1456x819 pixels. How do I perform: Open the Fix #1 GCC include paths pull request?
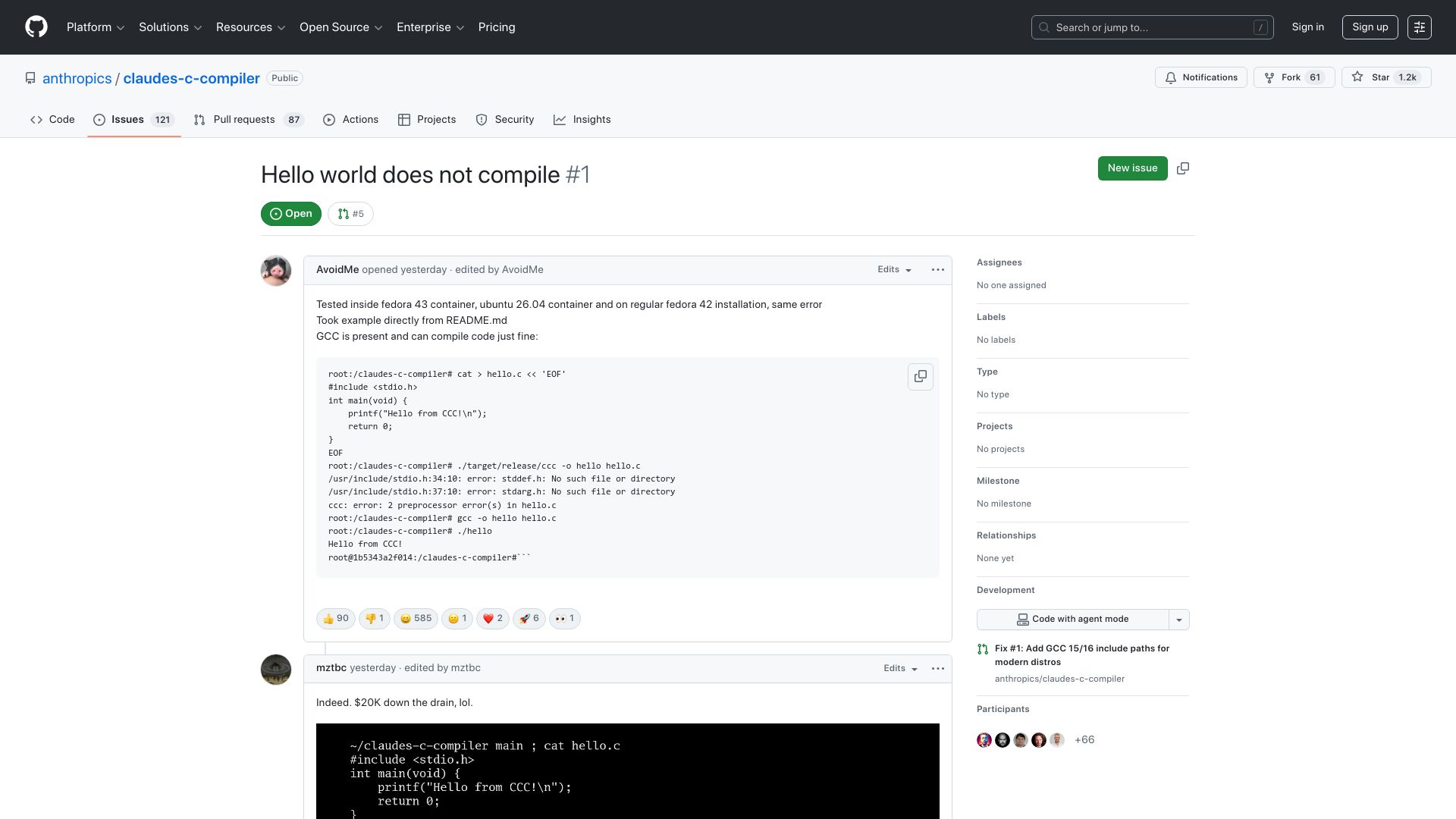pos(1082,655)
